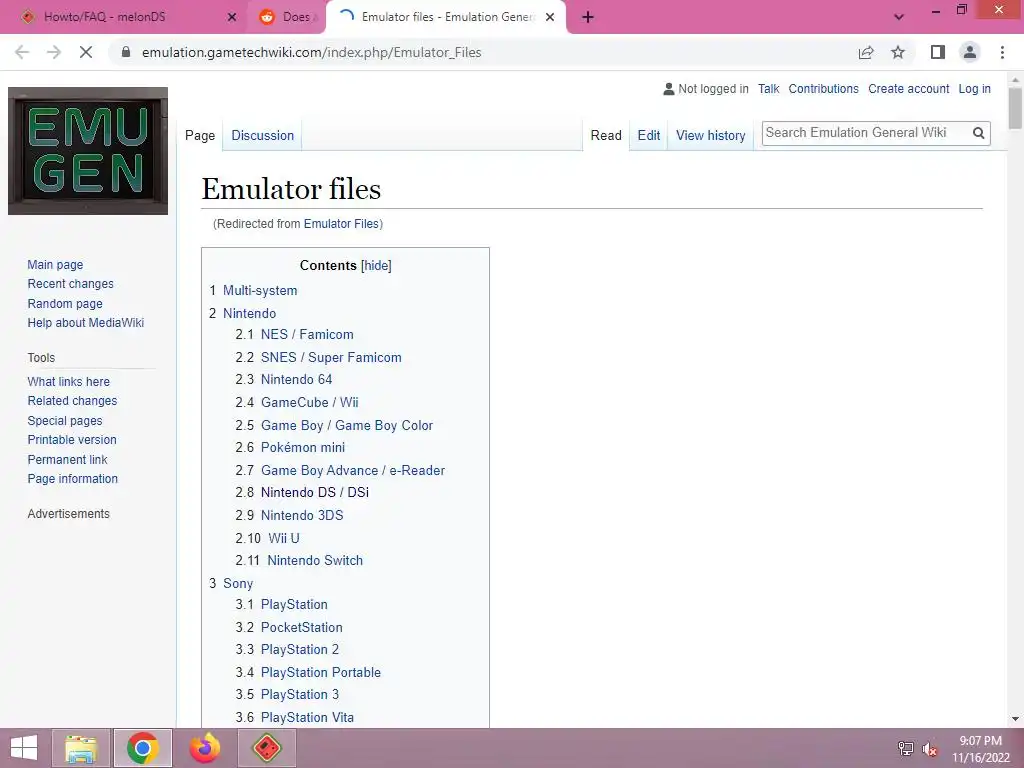
Task: Open Recent changes
Action: 71,284
